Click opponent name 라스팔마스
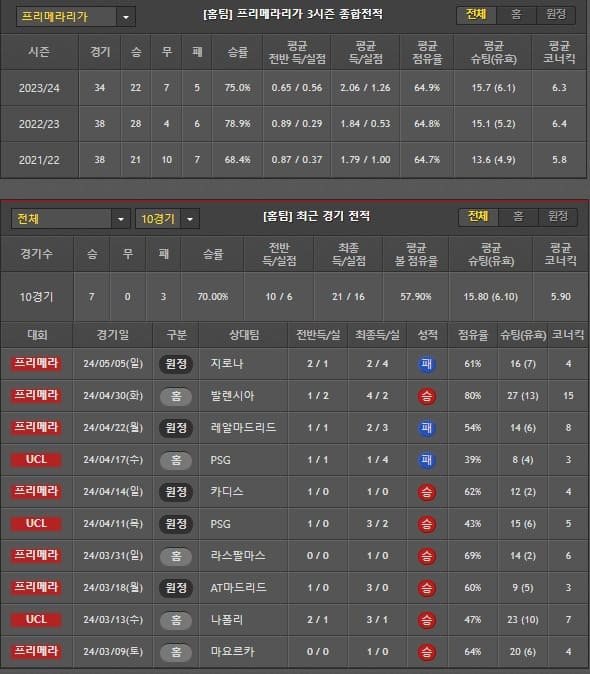Viewport: 590px width, 674px height. click(238, 555)
